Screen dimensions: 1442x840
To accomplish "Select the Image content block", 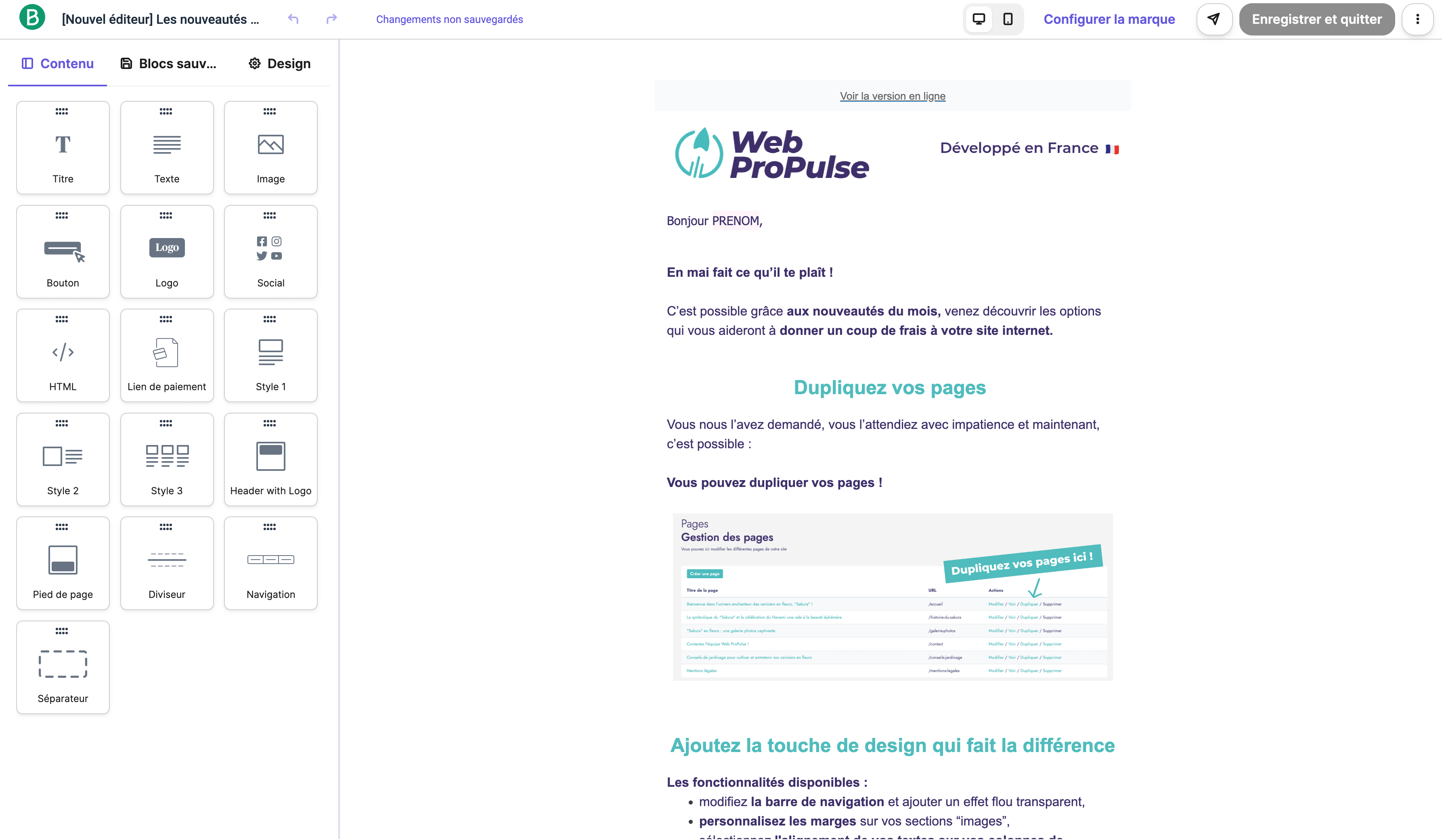I will click(x=270, y=148).
